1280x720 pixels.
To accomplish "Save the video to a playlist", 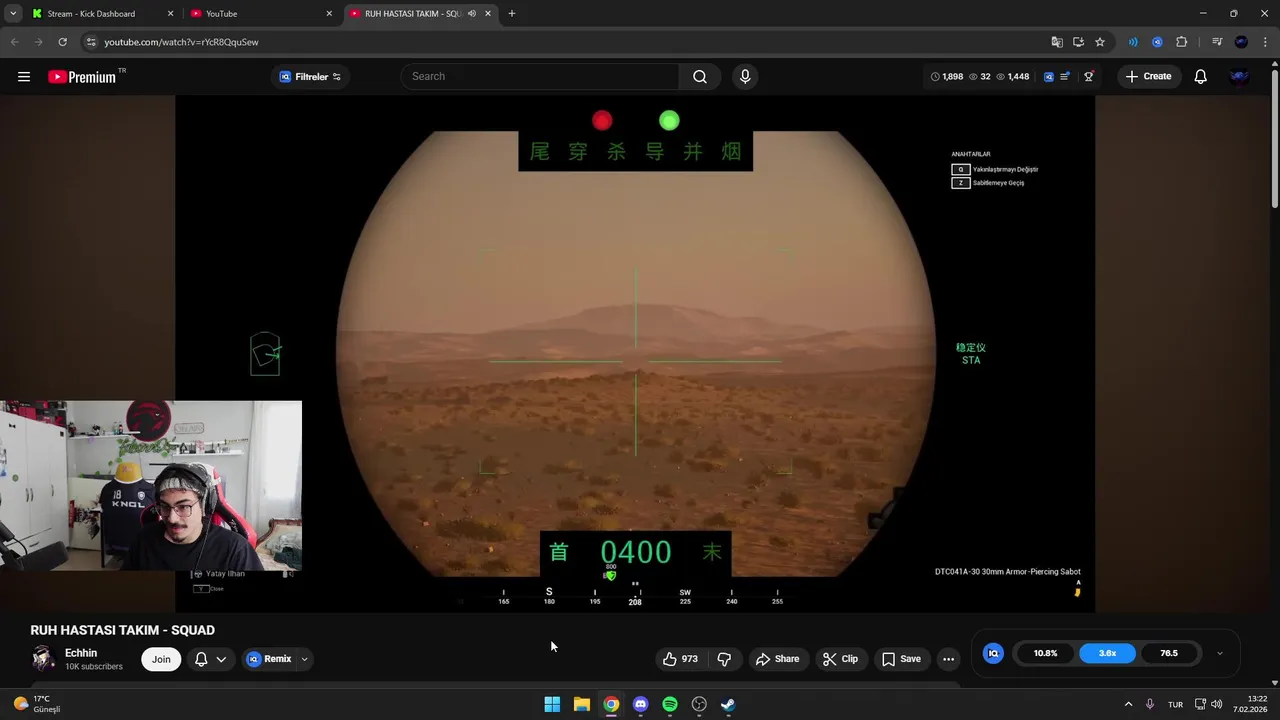I will click(x=901, y=659).
